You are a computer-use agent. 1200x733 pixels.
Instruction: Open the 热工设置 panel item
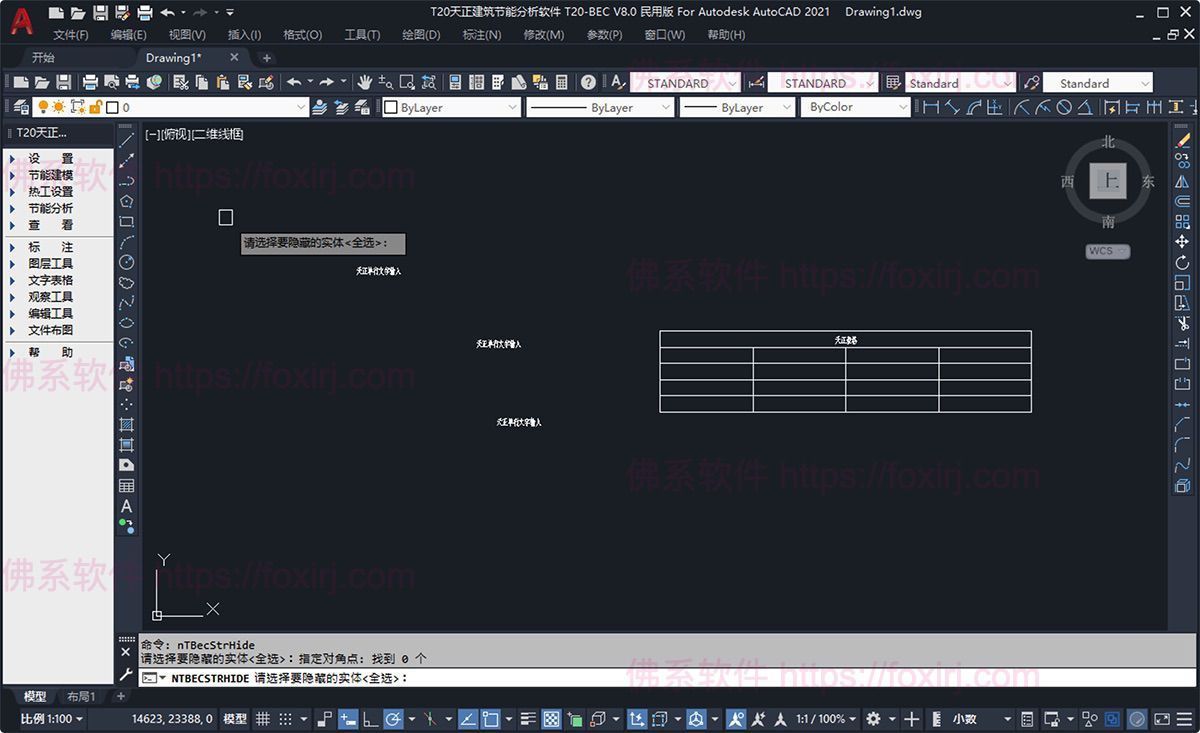coord(50,191)
